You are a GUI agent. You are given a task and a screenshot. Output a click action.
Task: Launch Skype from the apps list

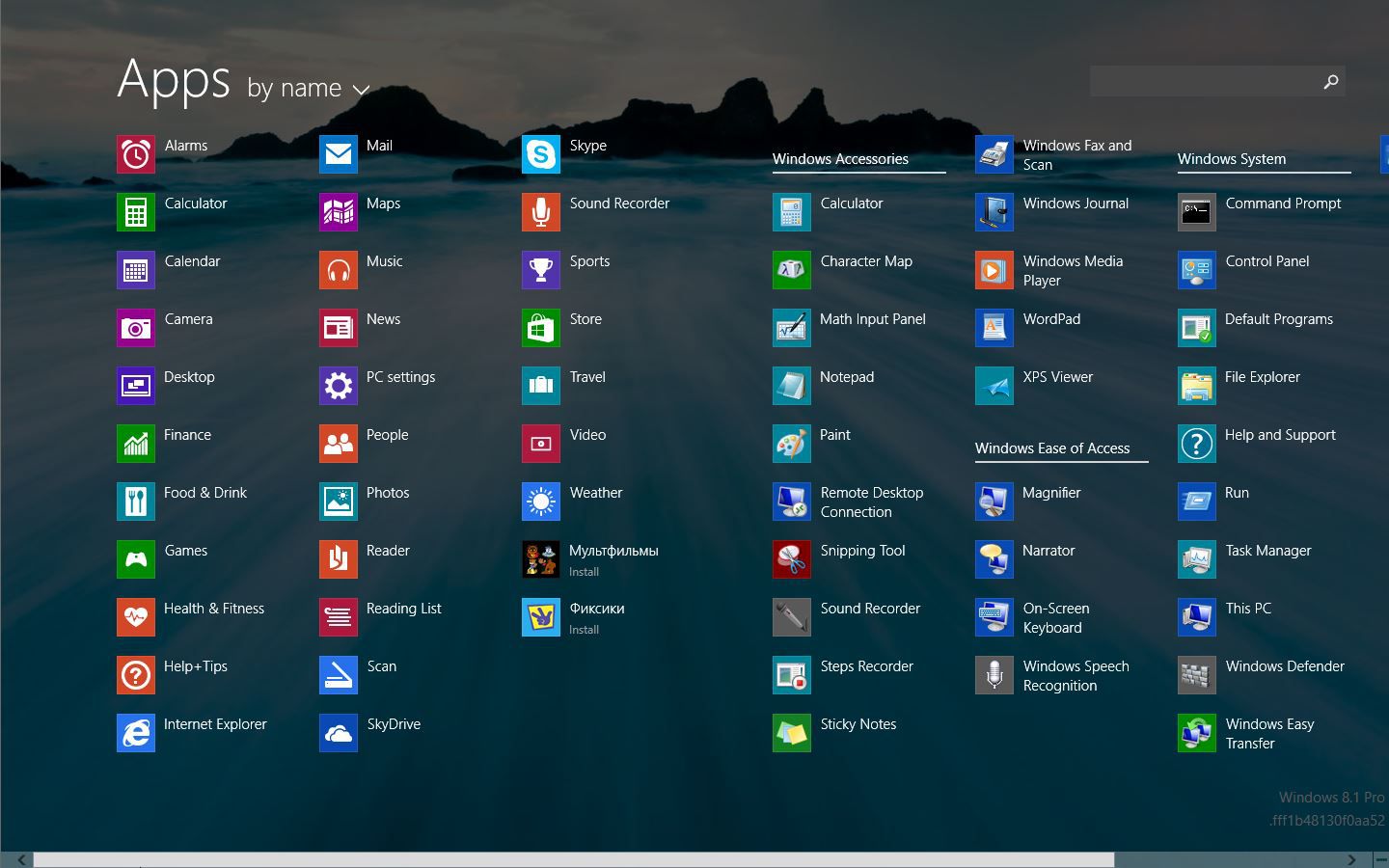(541, 154)
